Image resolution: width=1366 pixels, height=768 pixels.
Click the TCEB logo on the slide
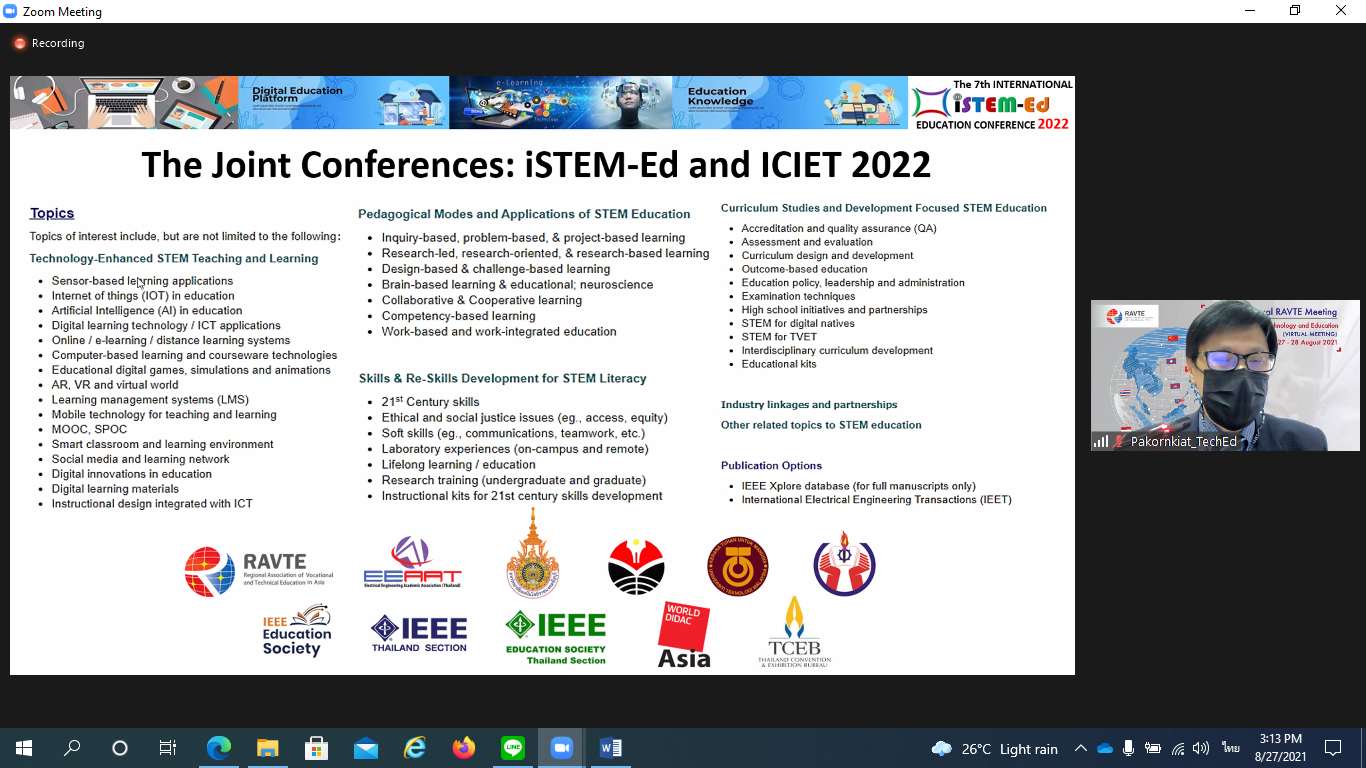(x=794, y=631)
